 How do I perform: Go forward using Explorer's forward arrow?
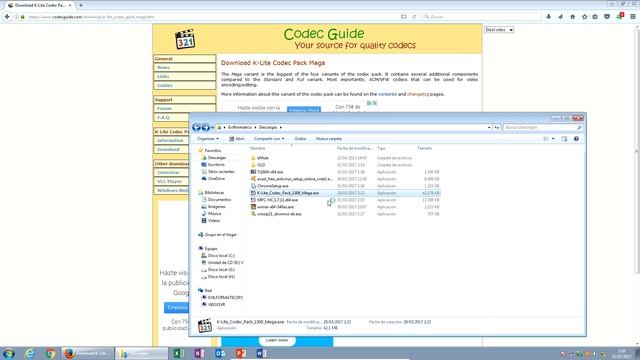[206, 127]
